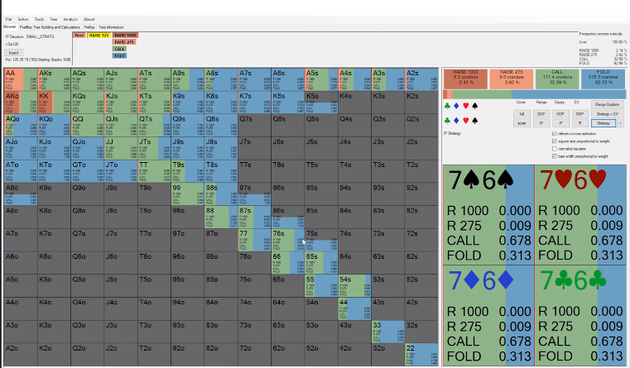
Task: Click the Range Explorer button
Action: [607, 104]
